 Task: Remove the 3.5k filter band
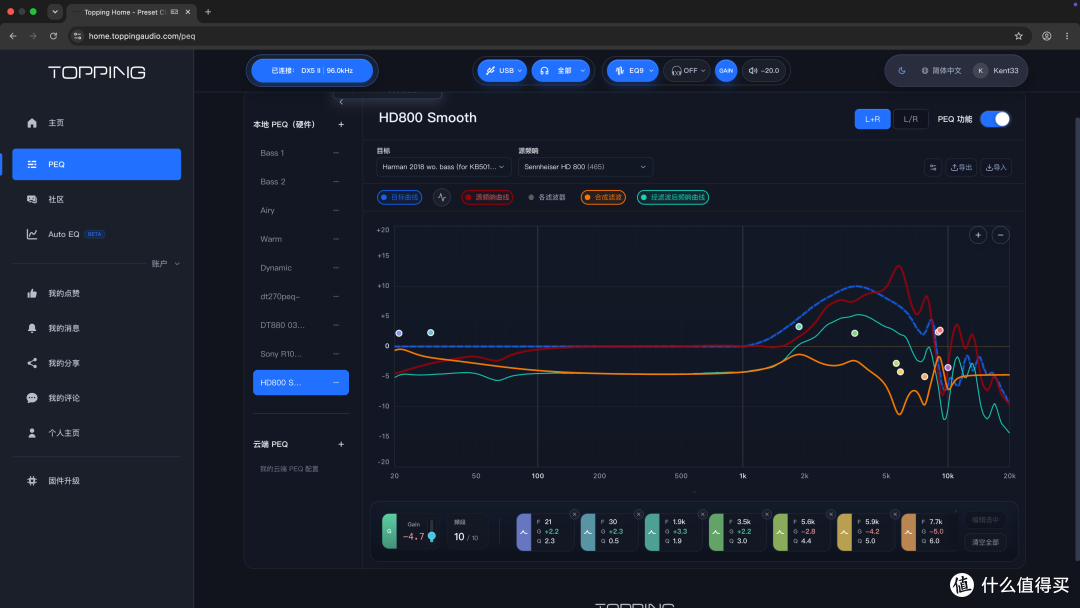tap(767, 514)
